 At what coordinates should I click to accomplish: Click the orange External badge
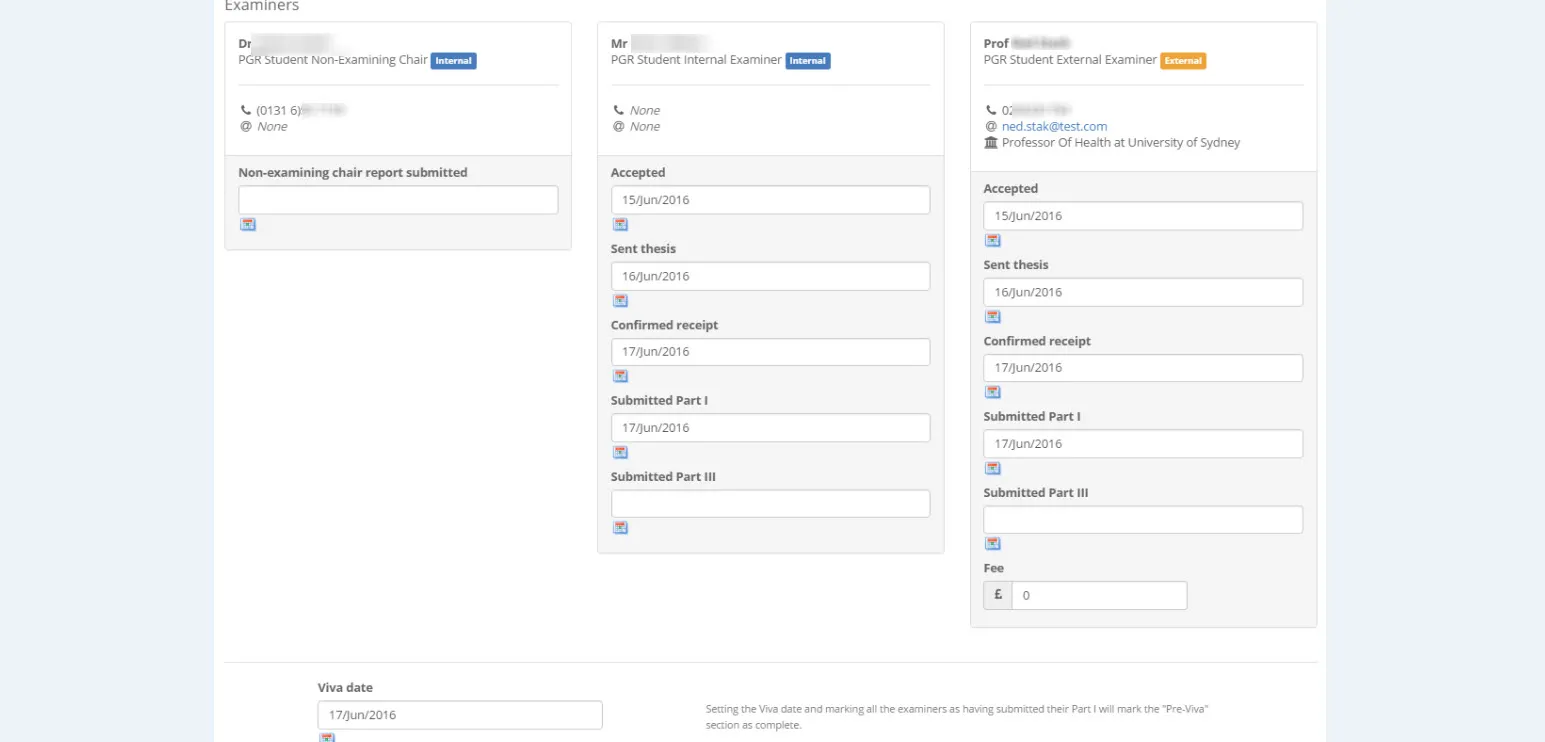(1183, 61)
